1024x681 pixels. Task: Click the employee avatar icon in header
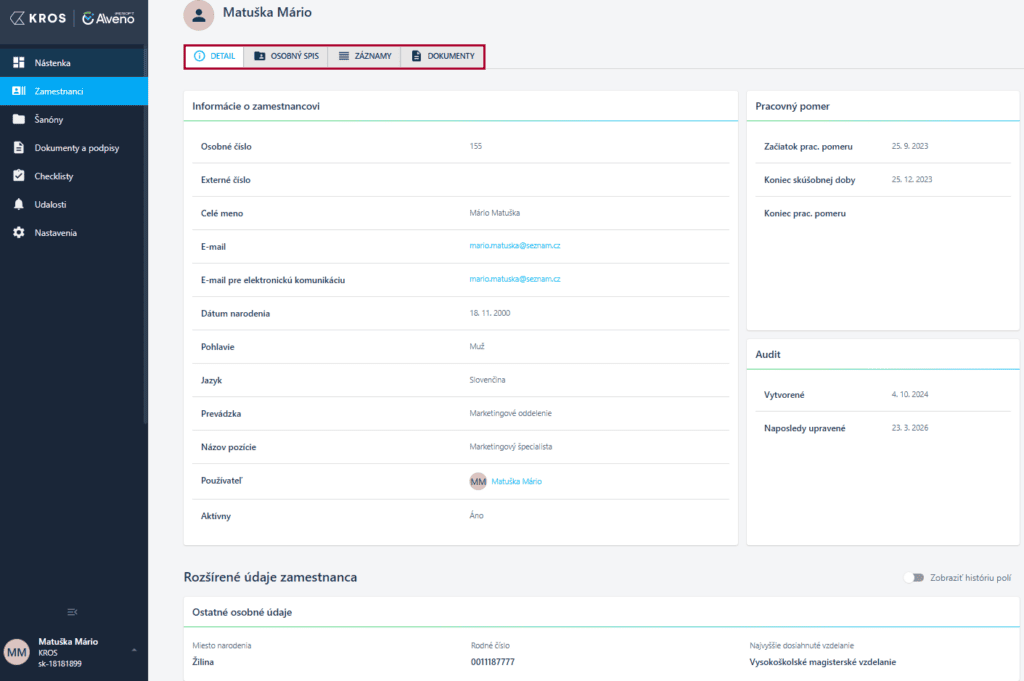[199, 14]
